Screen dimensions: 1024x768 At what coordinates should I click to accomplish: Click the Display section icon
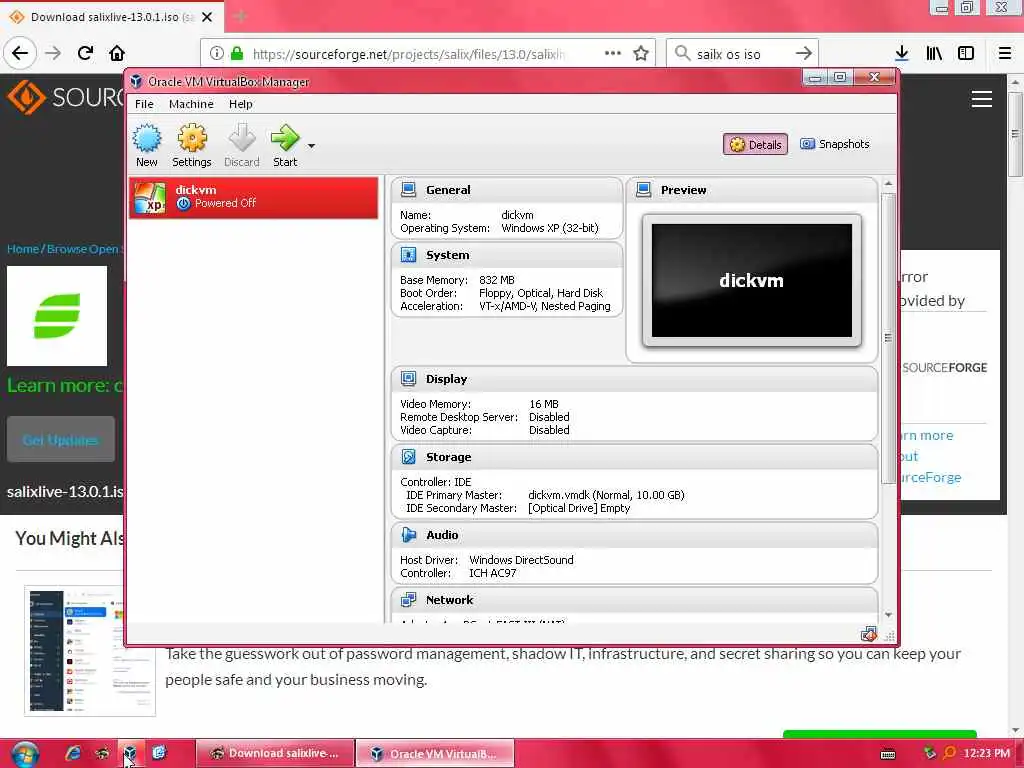click(x=409, y=379)
